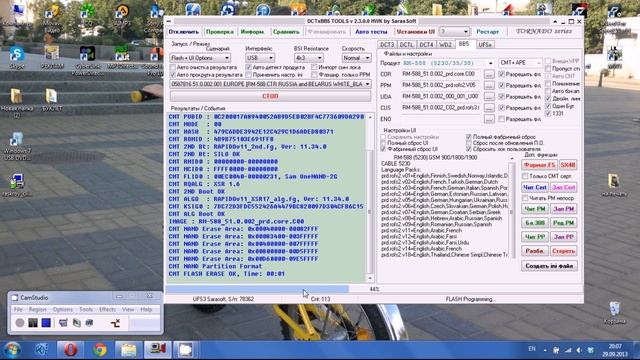Screen dimensions: 640x360
Task: Click the results log vertical scrollbar
Action: click(370, 198)
